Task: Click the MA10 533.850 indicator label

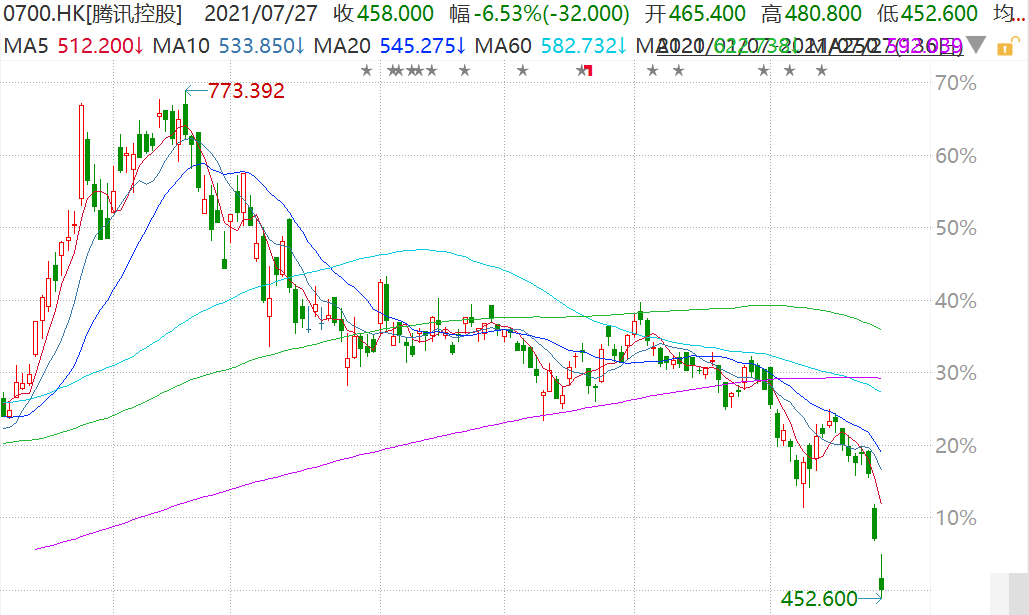Action: click(x=228, y=46)
